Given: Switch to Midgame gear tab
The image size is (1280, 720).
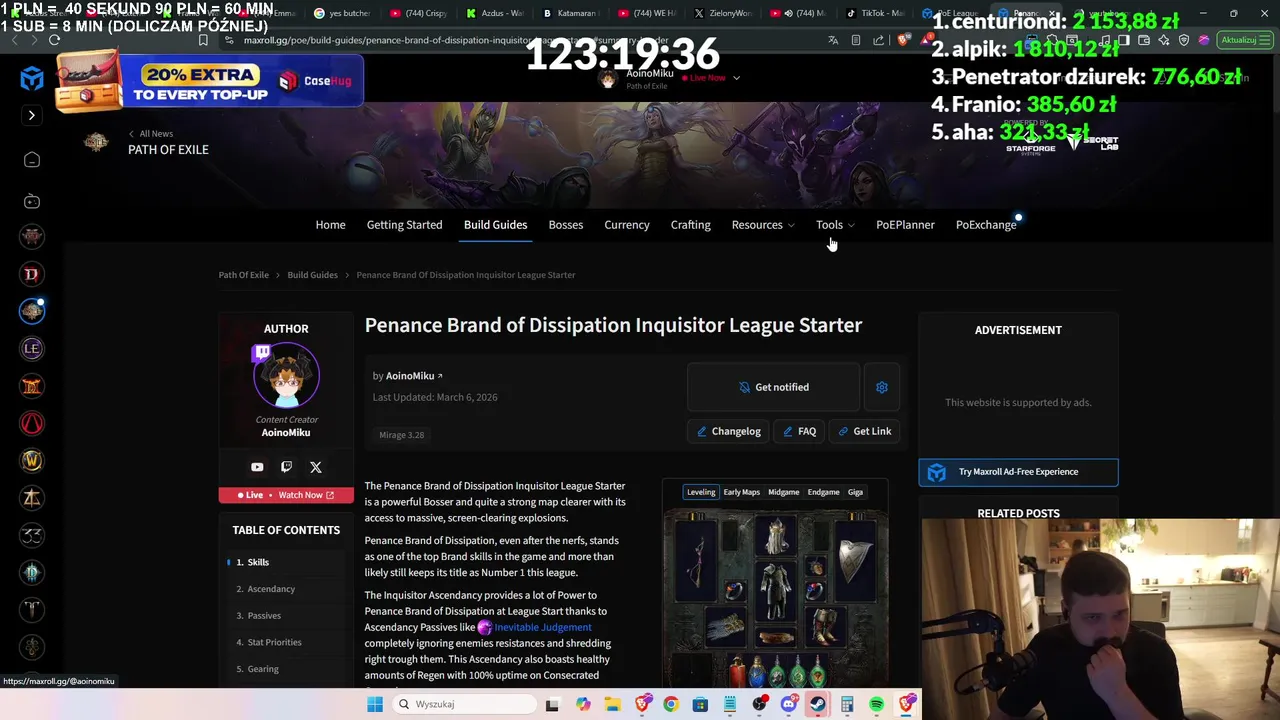Looking at the screenshot, I should point(783,492).
